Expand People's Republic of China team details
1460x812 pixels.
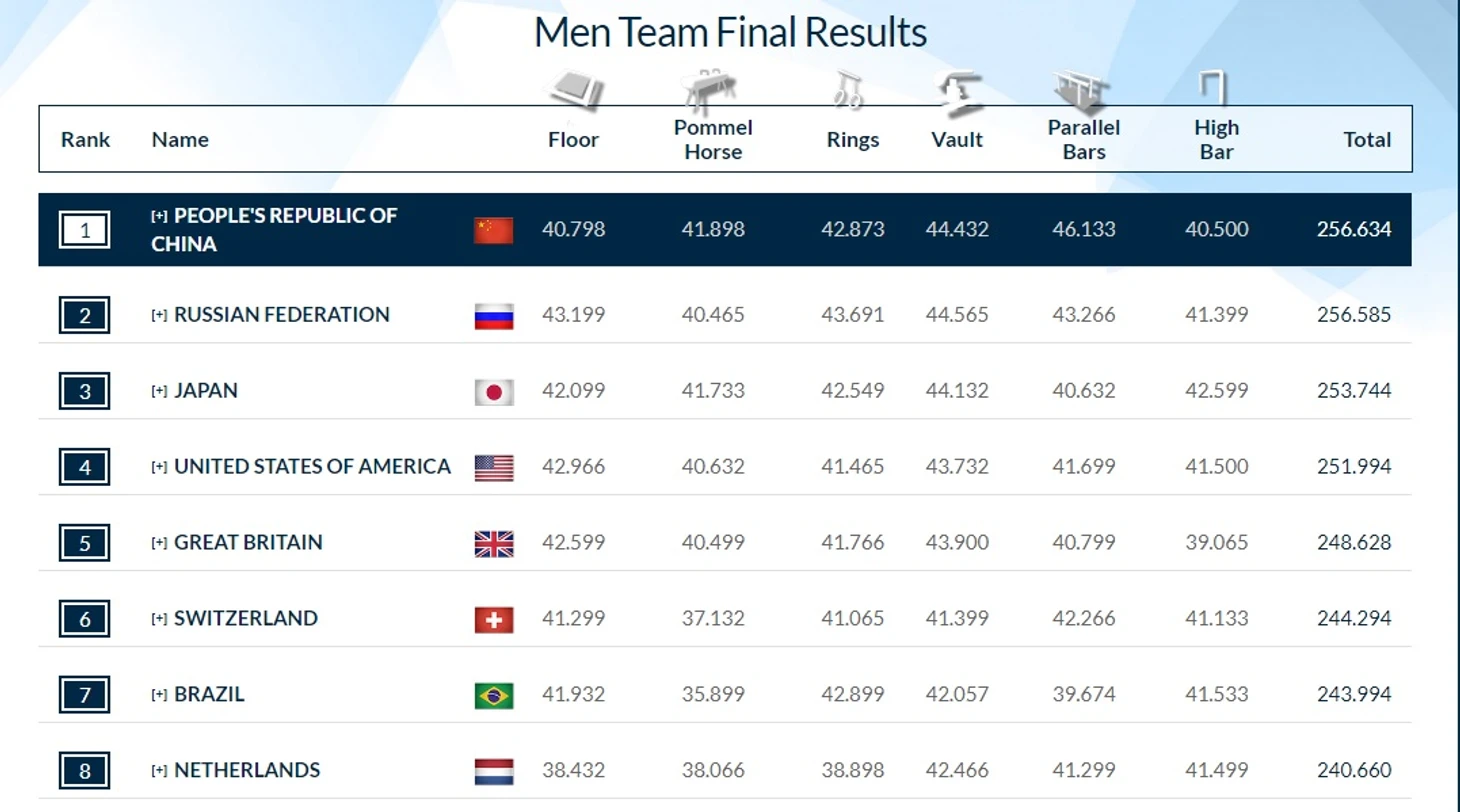159,216
